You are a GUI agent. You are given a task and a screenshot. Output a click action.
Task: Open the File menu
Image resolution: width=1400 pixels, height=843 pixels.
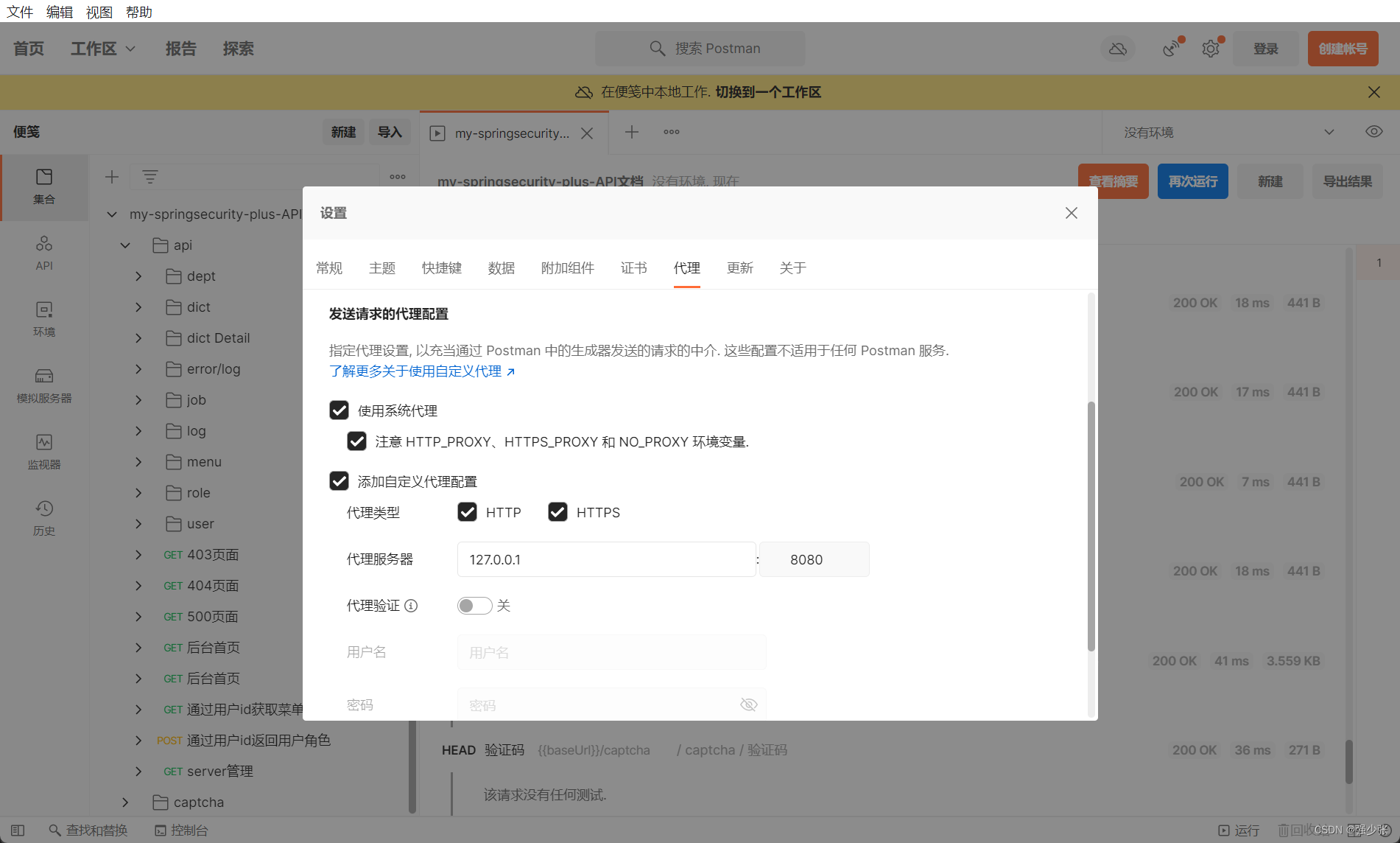pos(20,12)
